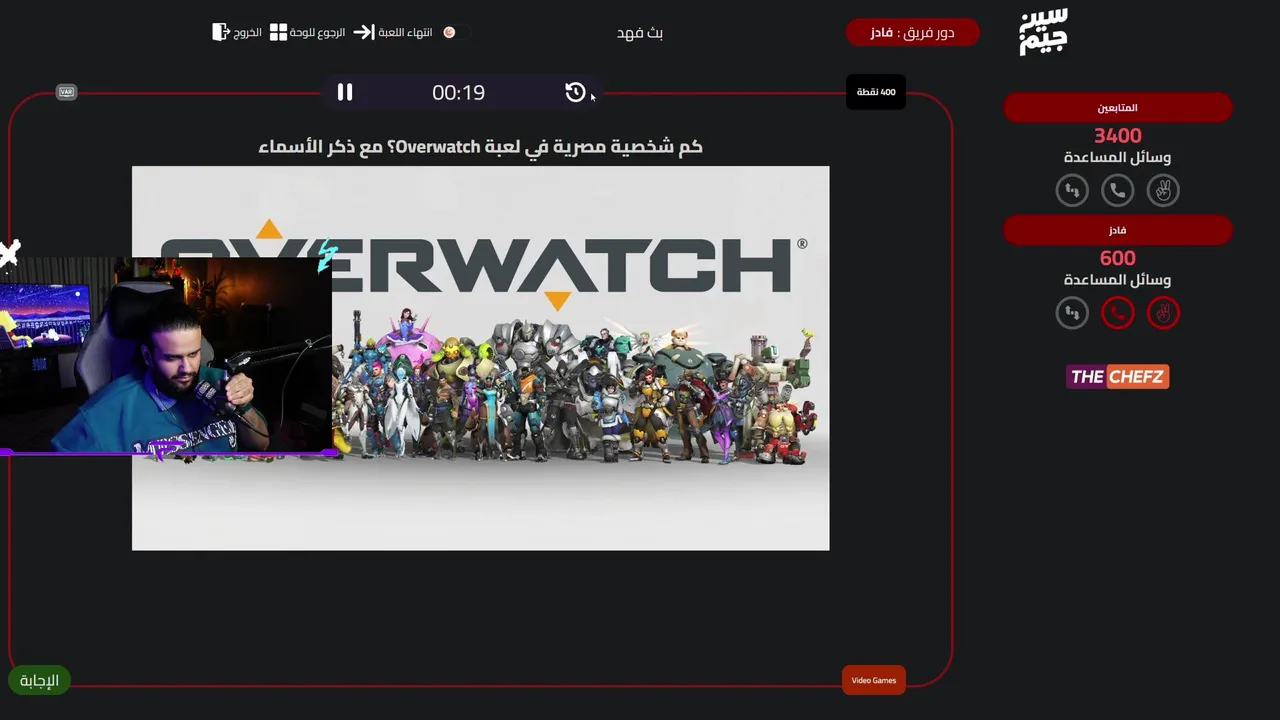Click the Overwatch question text in Arabic

pos(480,147)
